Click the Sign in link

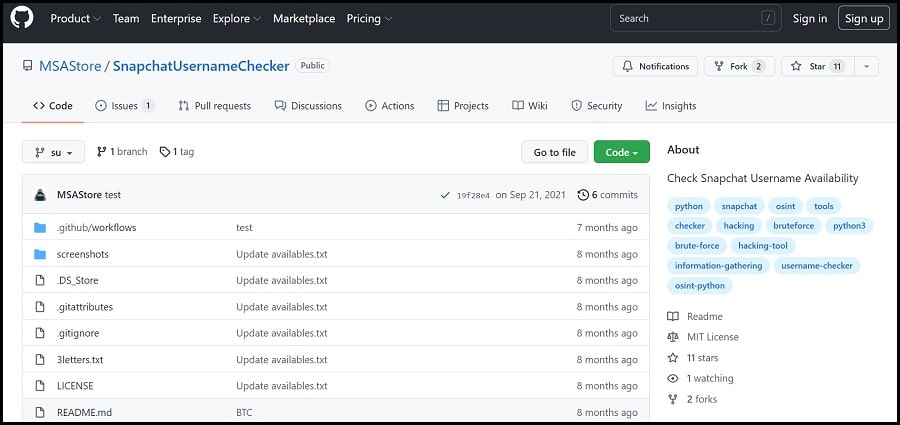[x=810, y=18]
